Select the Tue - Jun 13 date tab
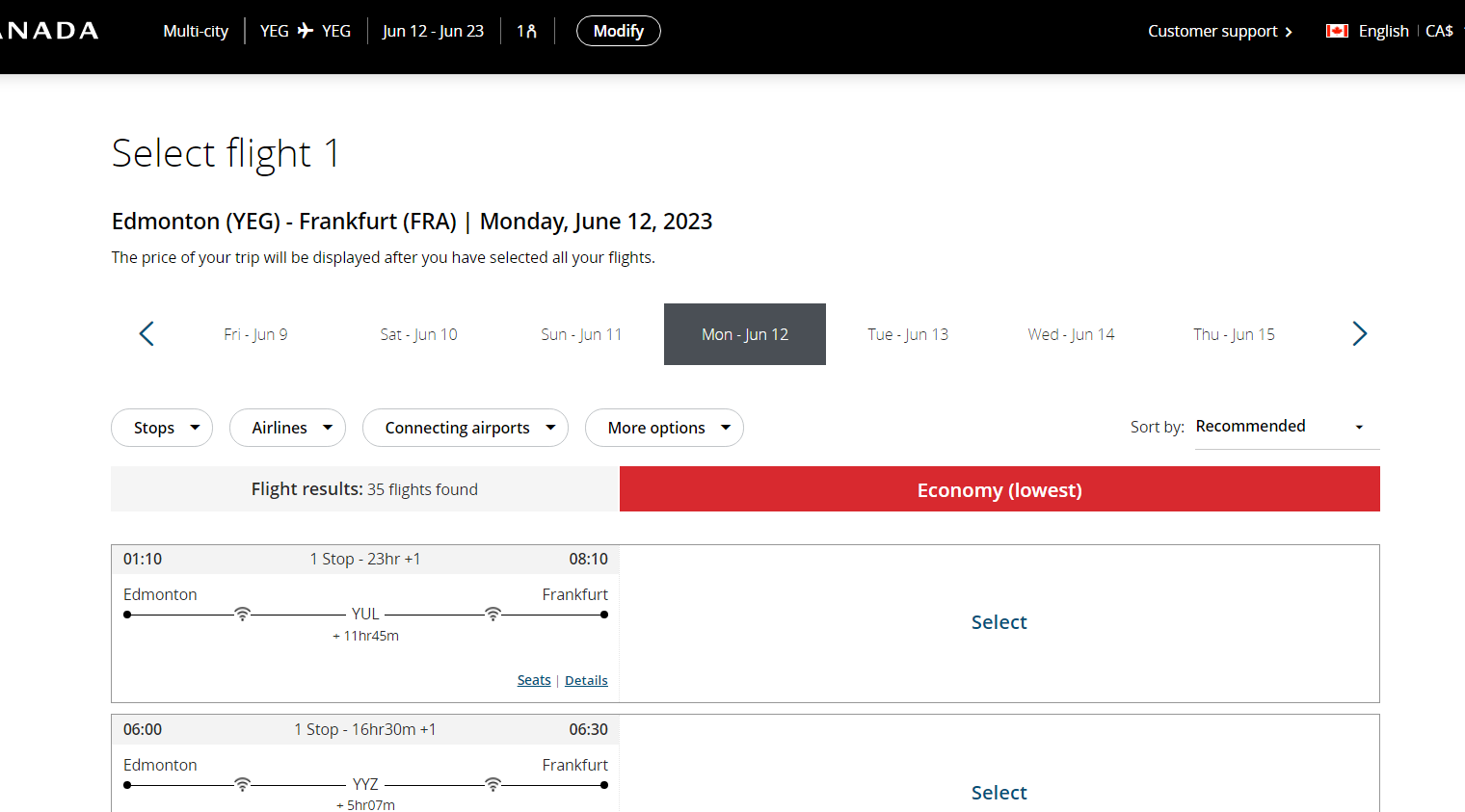1465x812 pixels. pos(907,334)
